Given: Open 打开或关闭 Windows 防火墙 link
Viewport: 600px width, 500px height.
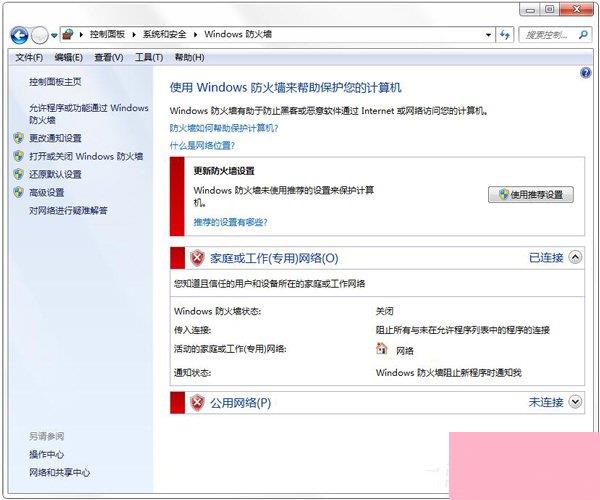Looking at the screenshot, I should (86, 156).
